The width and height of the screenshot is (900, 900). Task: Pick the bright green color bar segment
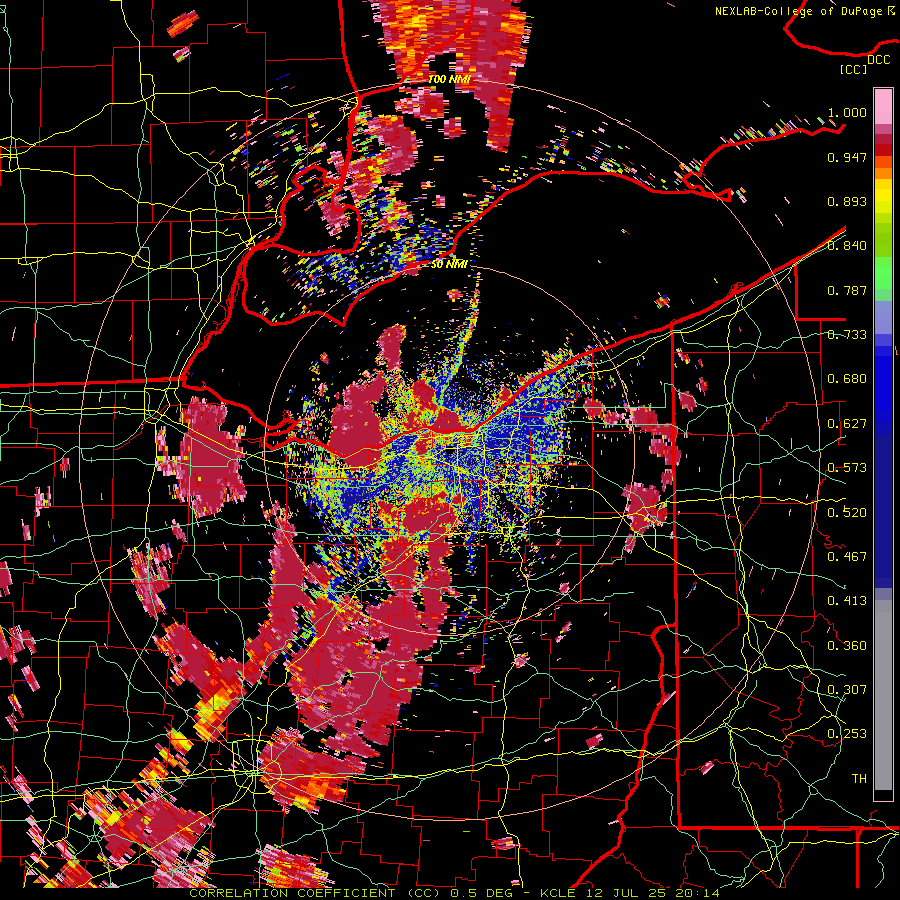pos(883,273)
